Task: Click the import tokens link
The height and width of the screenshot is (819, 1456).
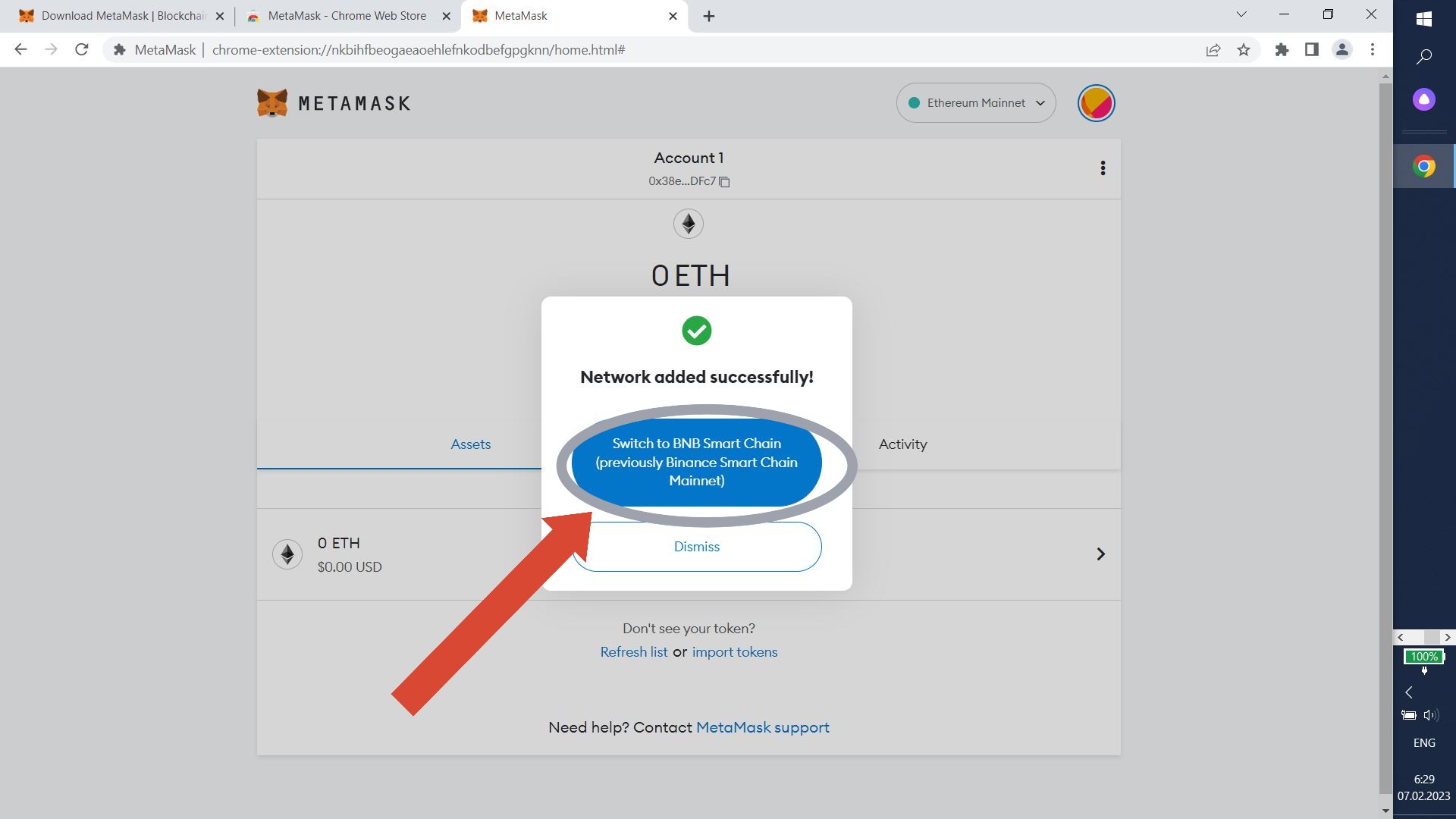Action: tap(734, 652)
